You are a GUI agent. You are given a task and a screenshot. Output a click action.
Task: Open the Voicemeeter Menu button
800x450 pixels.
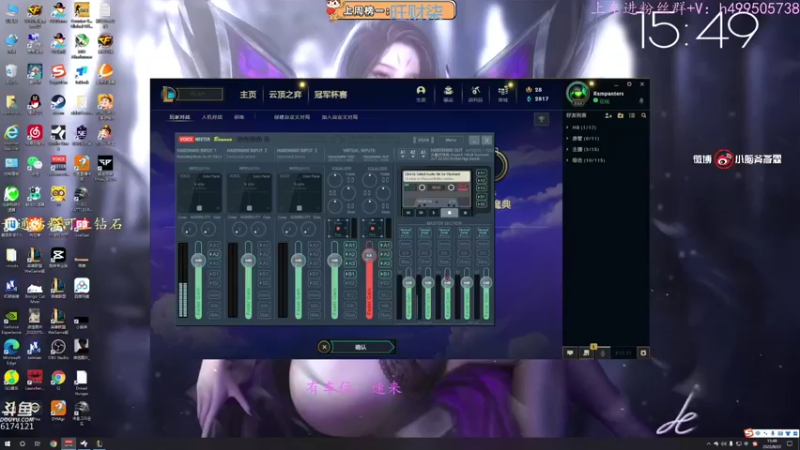pos(451,140)
